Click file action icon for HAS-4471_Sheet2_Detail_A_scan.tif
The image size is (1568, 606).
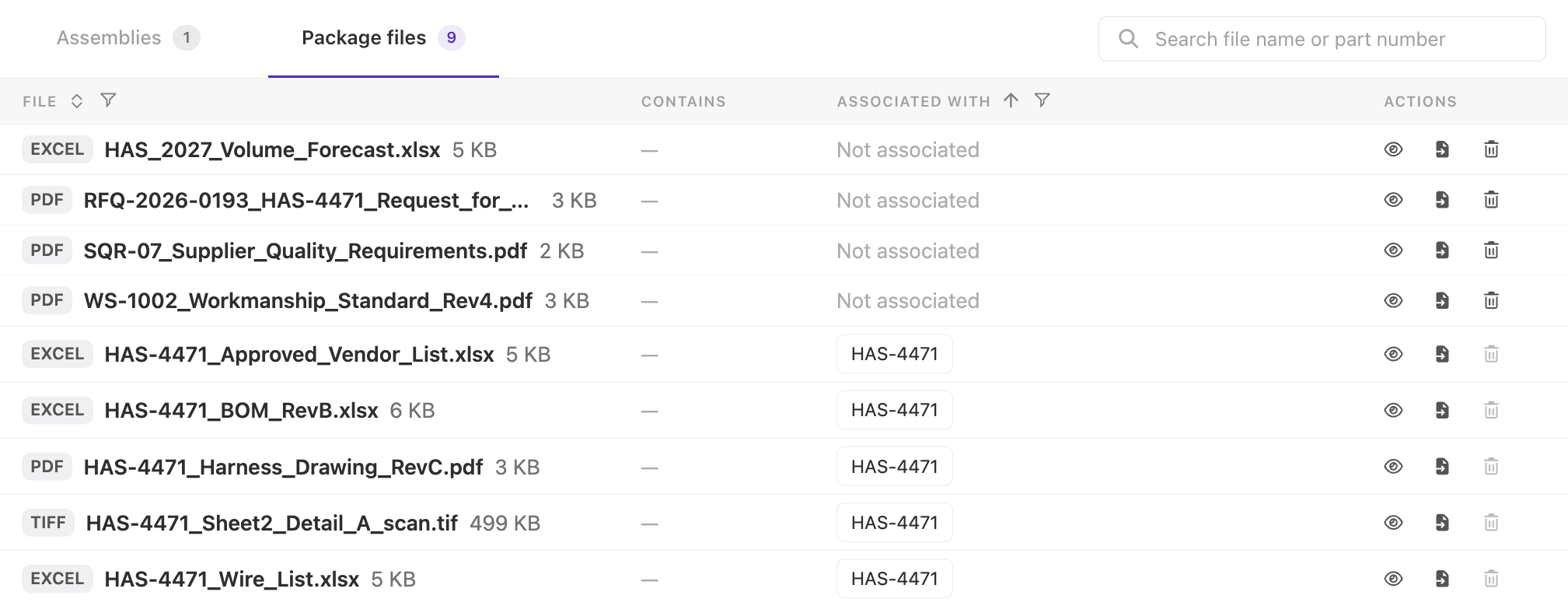1442,523
